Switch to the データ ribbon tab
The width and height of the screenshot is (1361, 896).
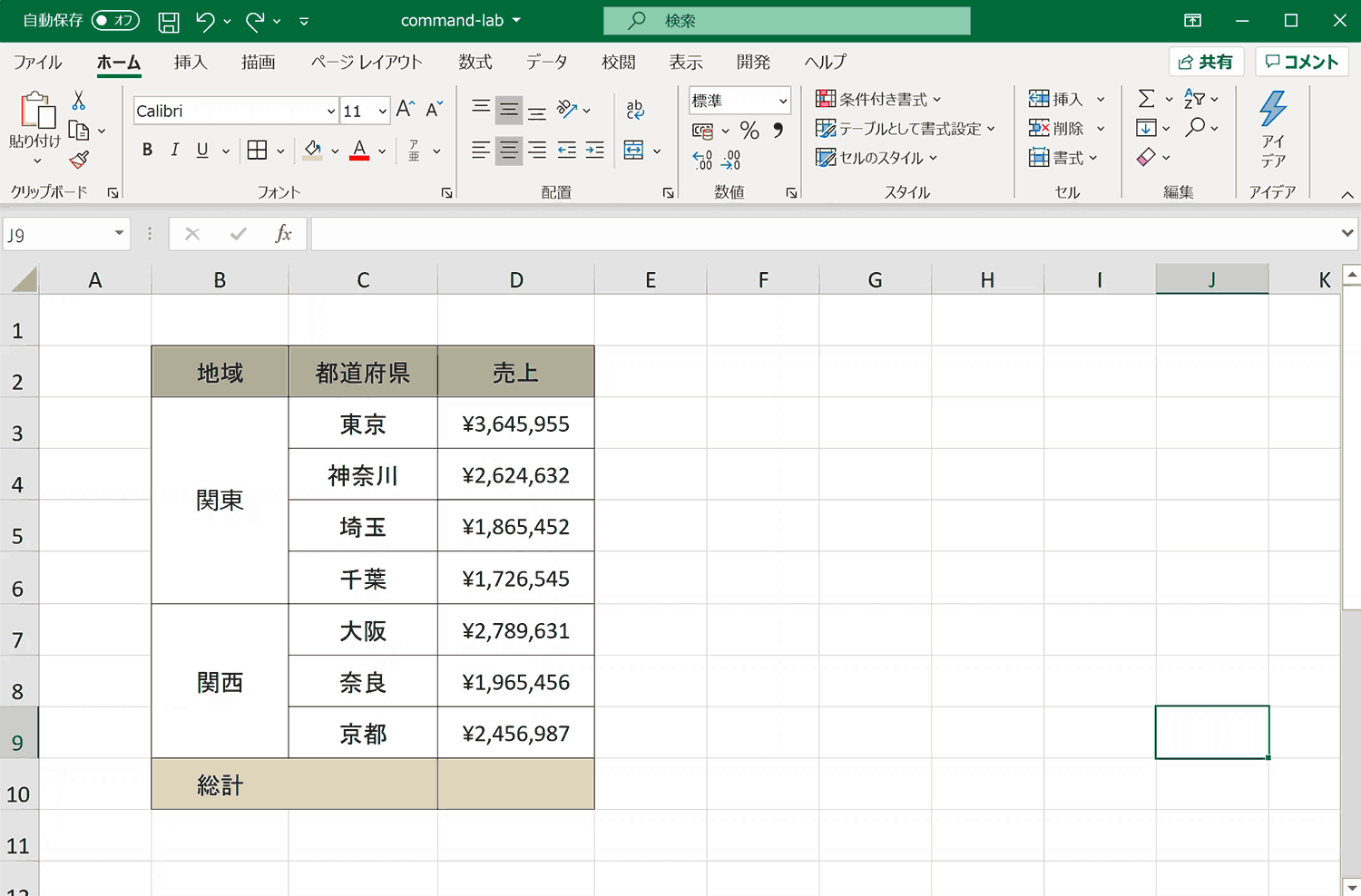pos(547,62)
